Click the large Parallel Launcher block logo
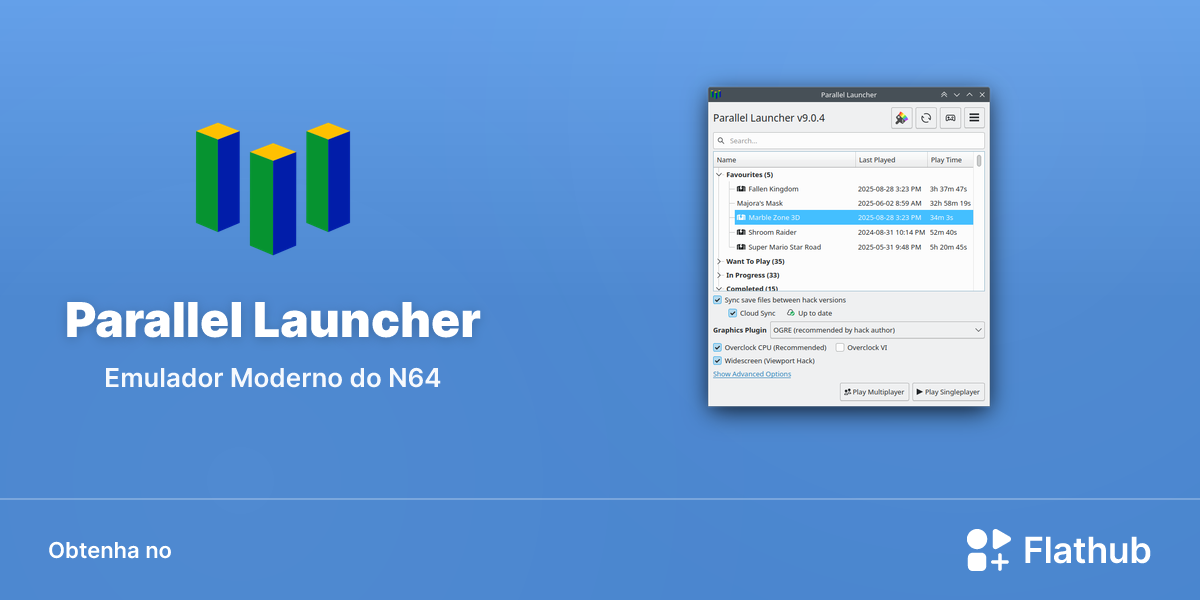 (273, 188)
